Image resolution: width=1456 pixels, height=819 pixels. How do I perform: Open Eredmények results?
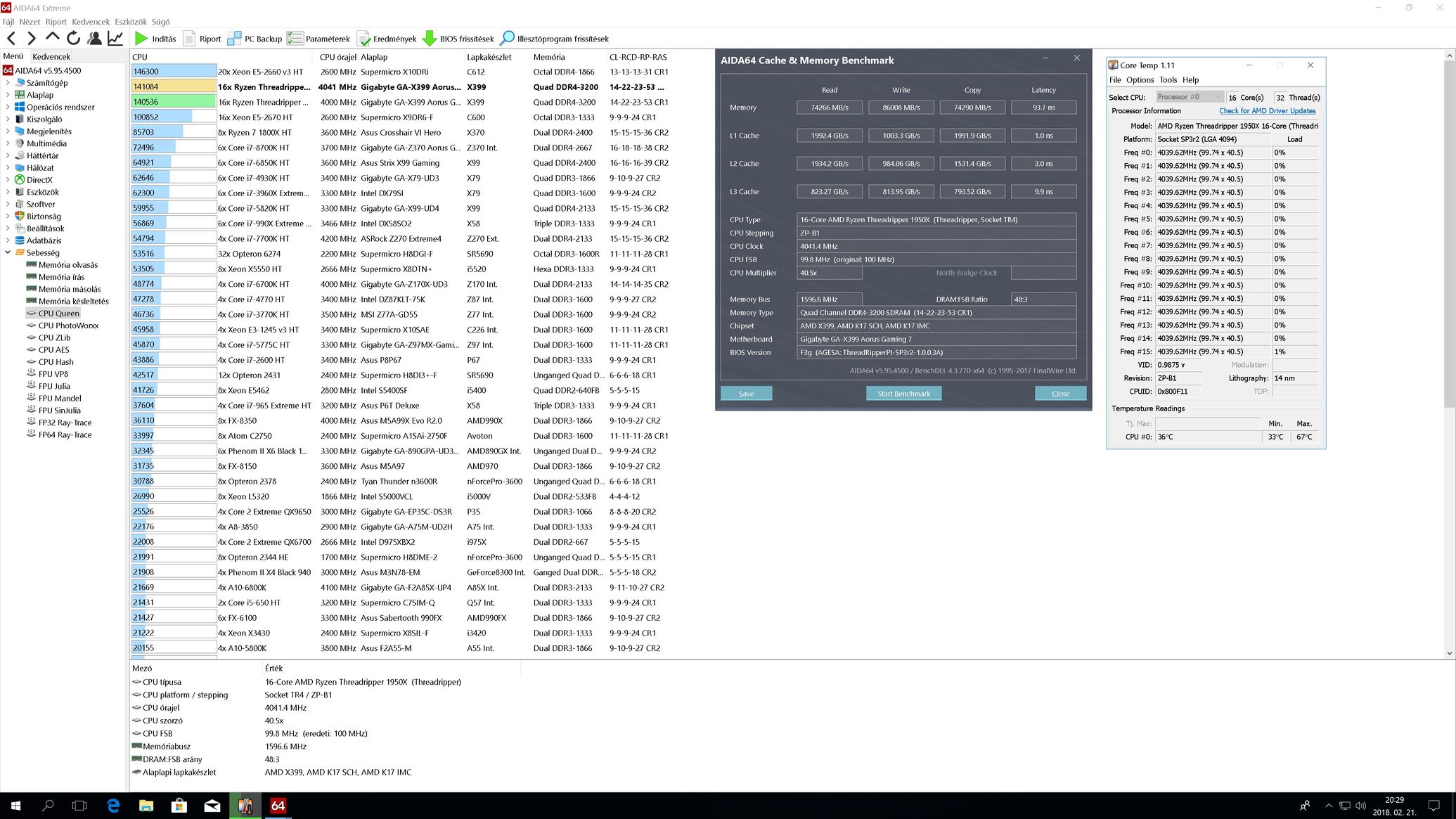386,39
